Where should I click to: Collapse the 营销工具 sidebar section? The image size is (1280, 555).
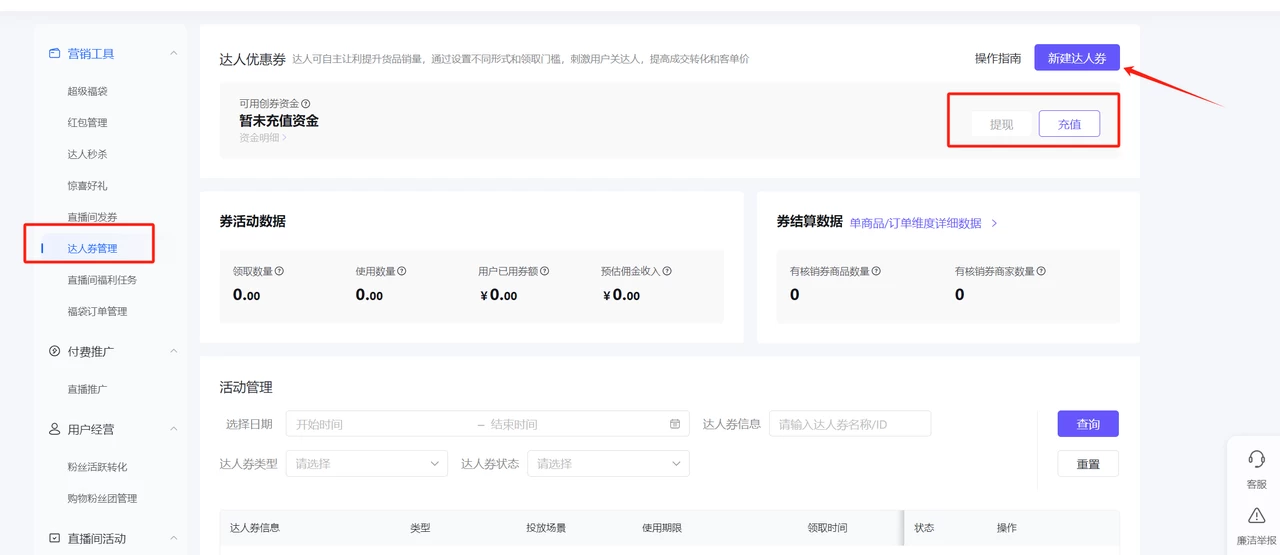point(174,54)
